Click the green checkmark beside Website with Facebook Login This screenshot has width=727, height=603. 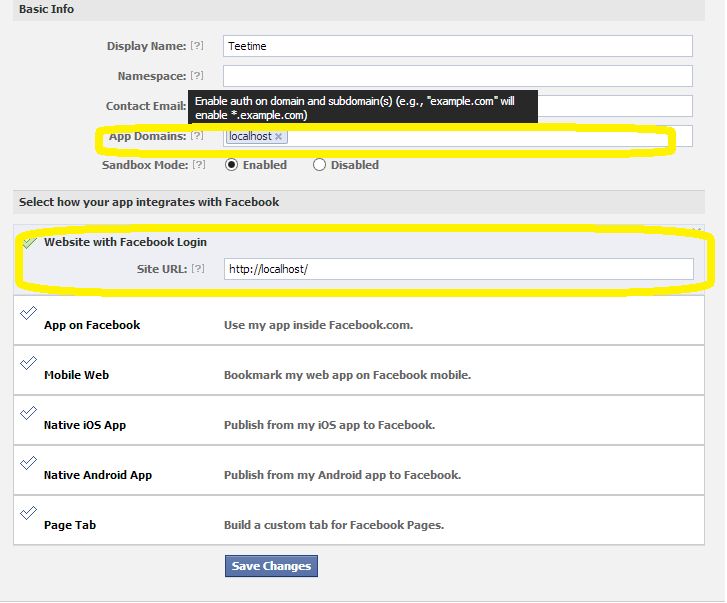[30, 242]
